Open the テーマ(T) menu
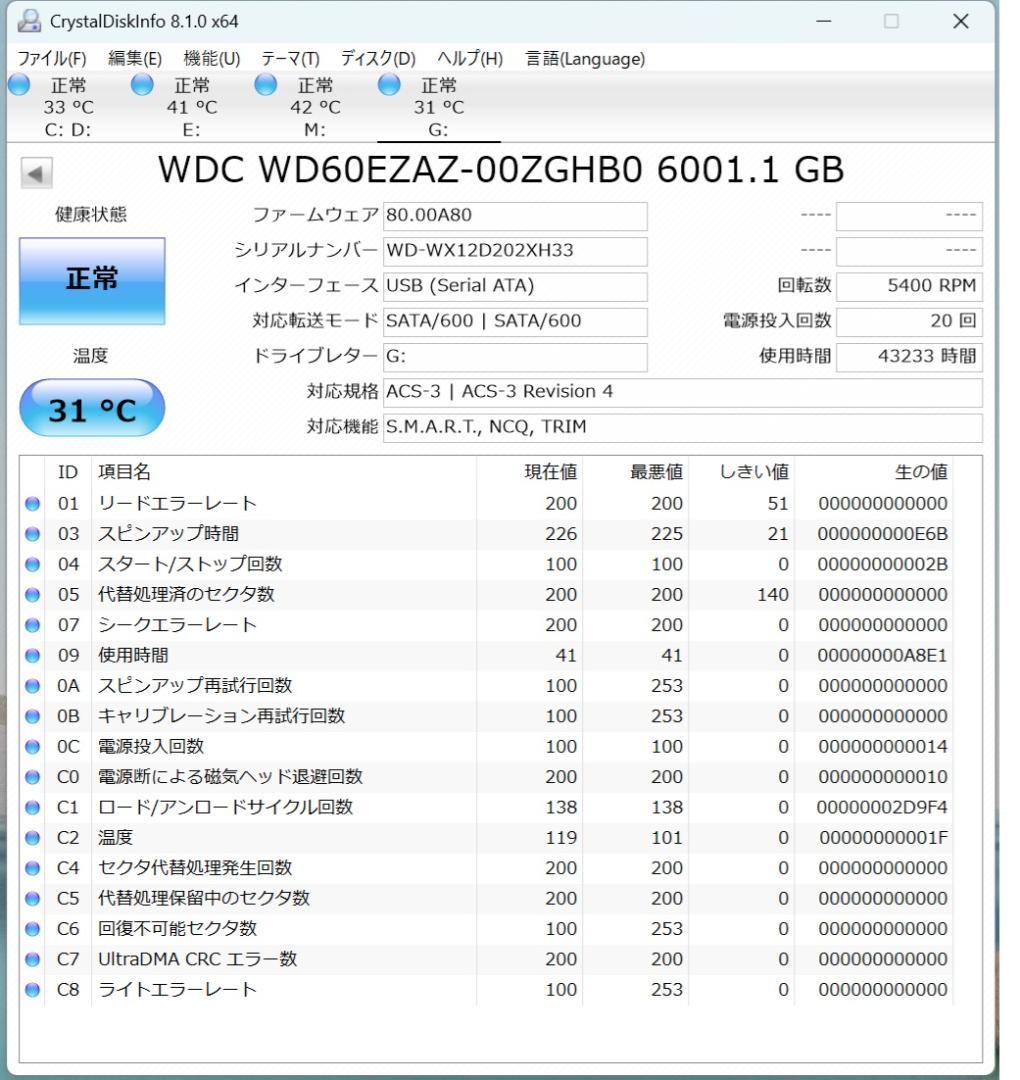 (x=290, y=59)
